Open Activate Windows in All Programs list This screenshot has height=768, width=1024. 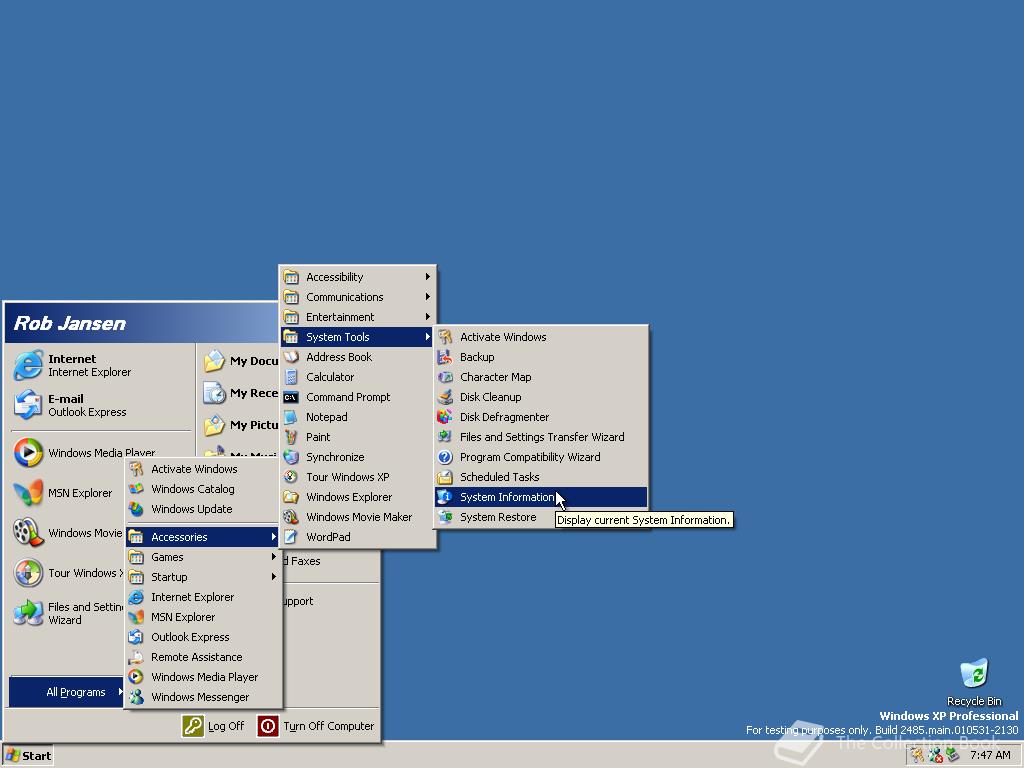pos(203,469)
